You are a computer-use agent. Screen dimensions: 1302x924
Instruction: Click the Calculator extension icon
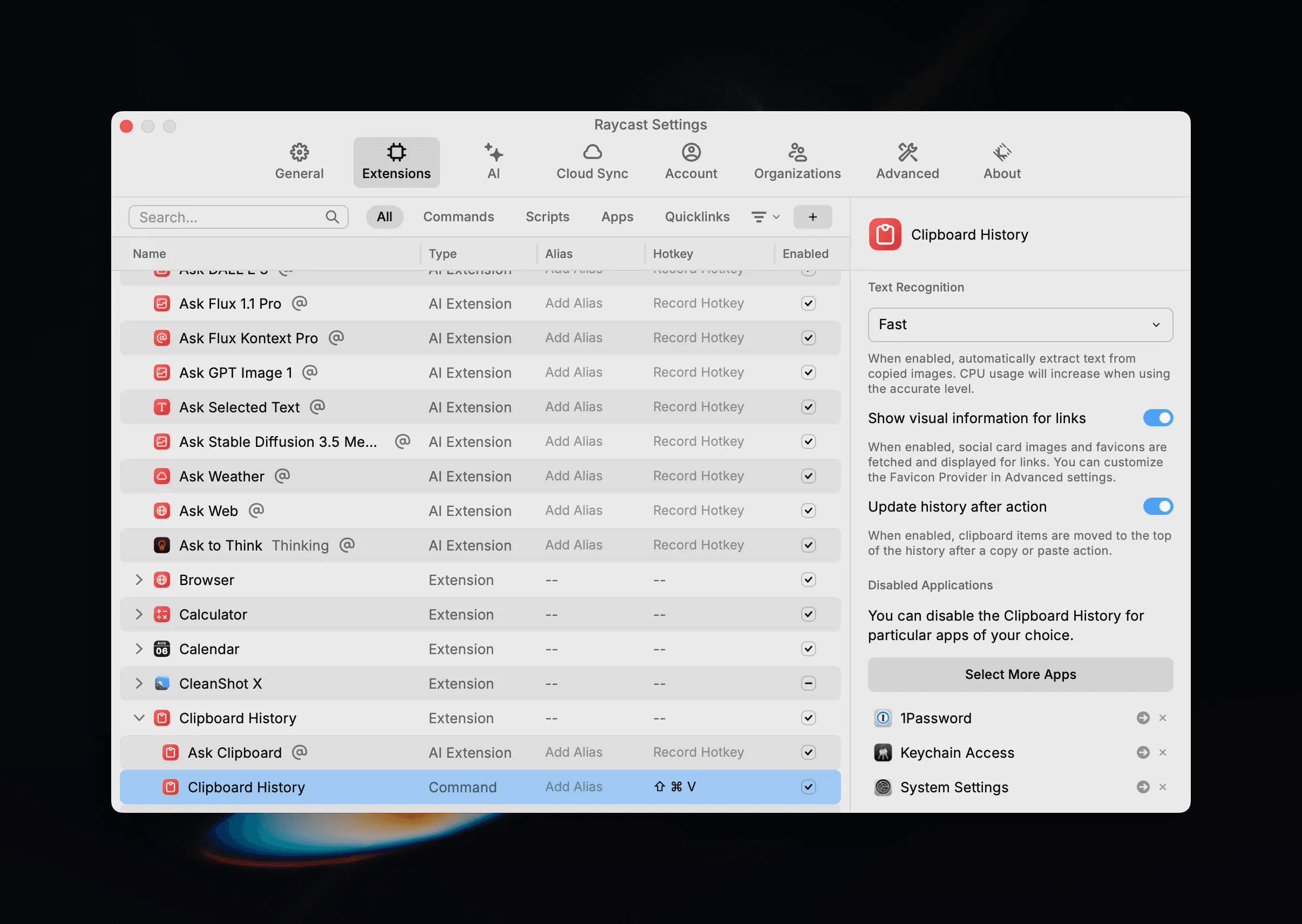[x=162, y=614]
